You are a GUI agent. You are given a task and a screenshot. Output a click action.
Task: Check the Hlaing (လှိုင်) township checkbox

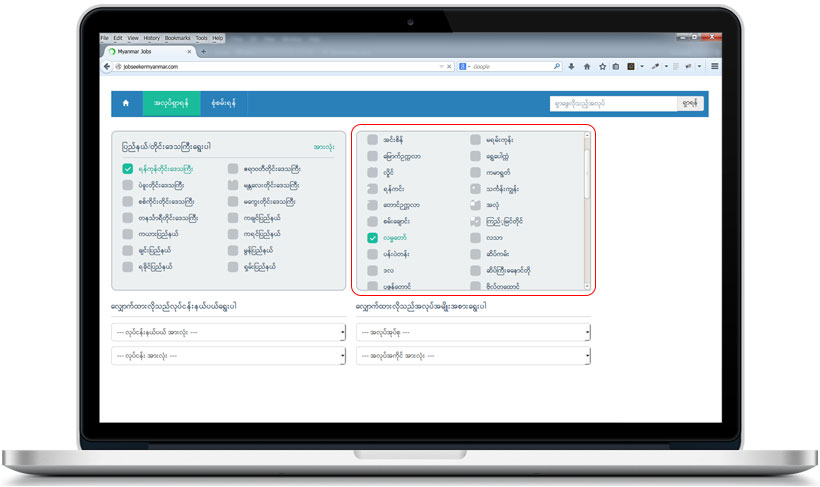(x=372, y=172)
